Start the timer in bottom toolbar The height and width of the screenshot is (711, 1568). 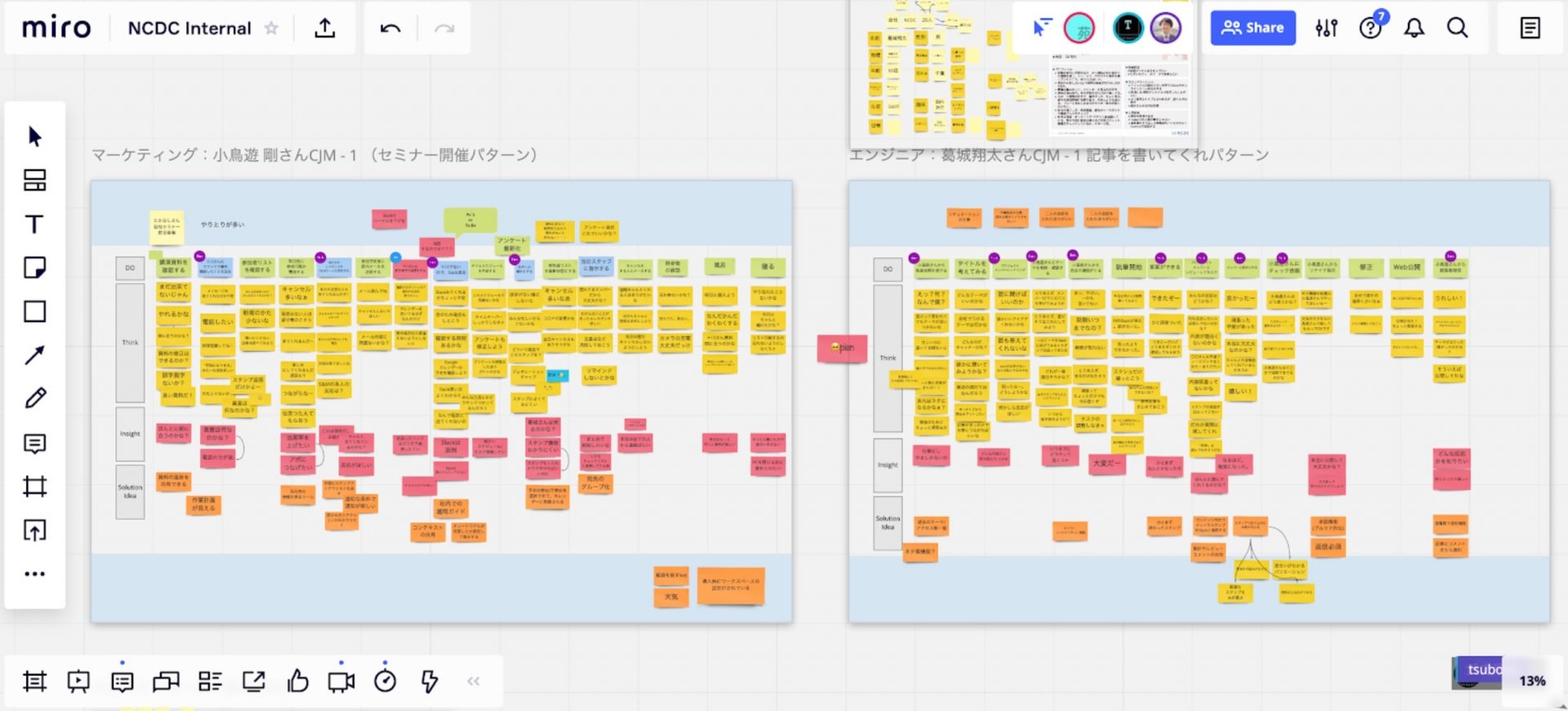[385, 681]
